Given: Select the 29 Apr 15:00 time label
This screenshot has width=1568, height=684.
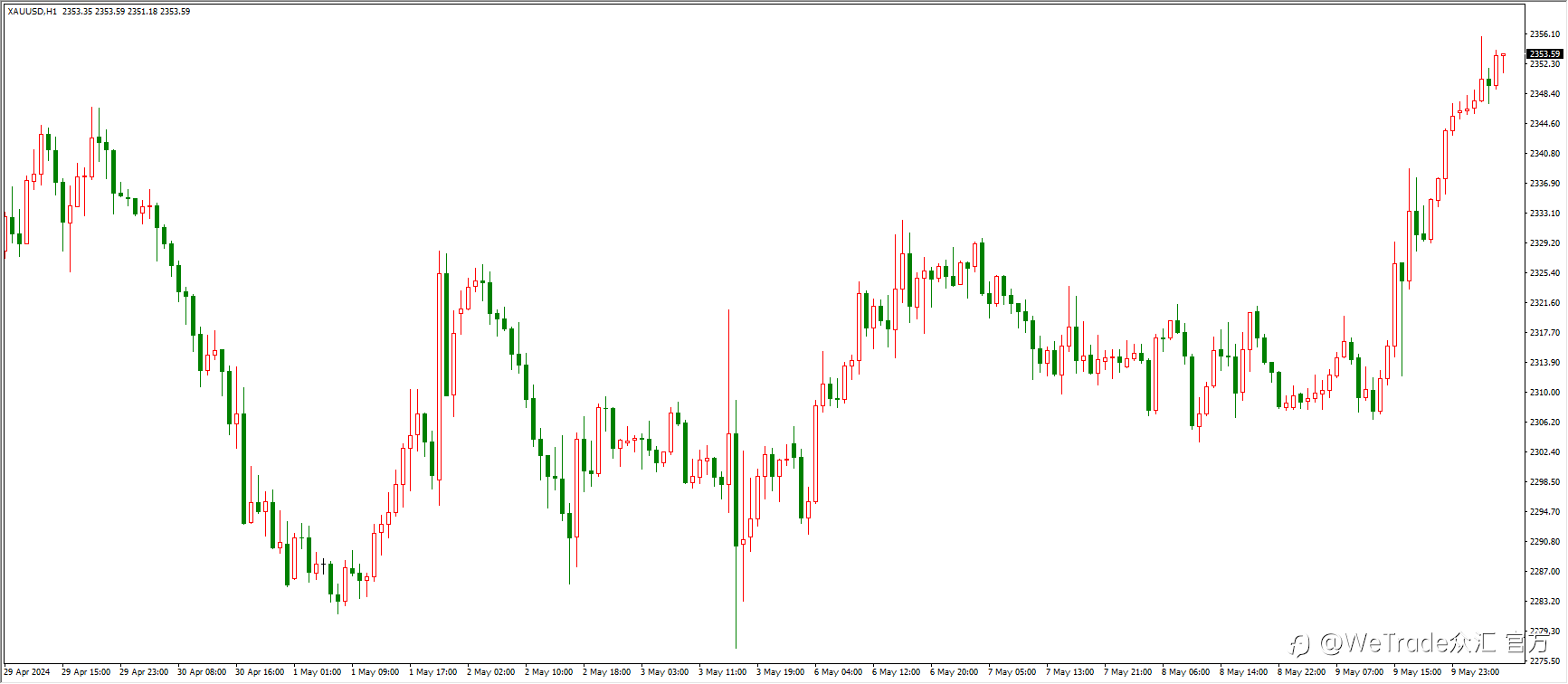Looking at the screenshot, I should click(x=86, y=672).
